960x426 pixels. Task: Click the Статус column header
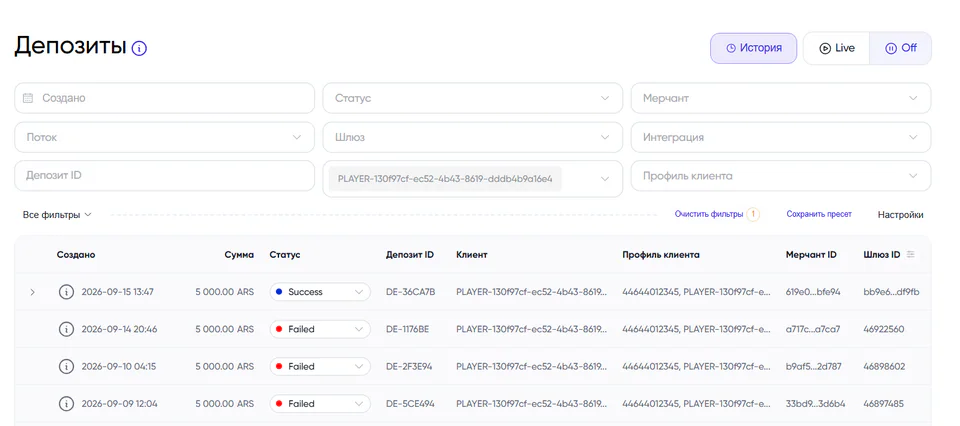285,255
